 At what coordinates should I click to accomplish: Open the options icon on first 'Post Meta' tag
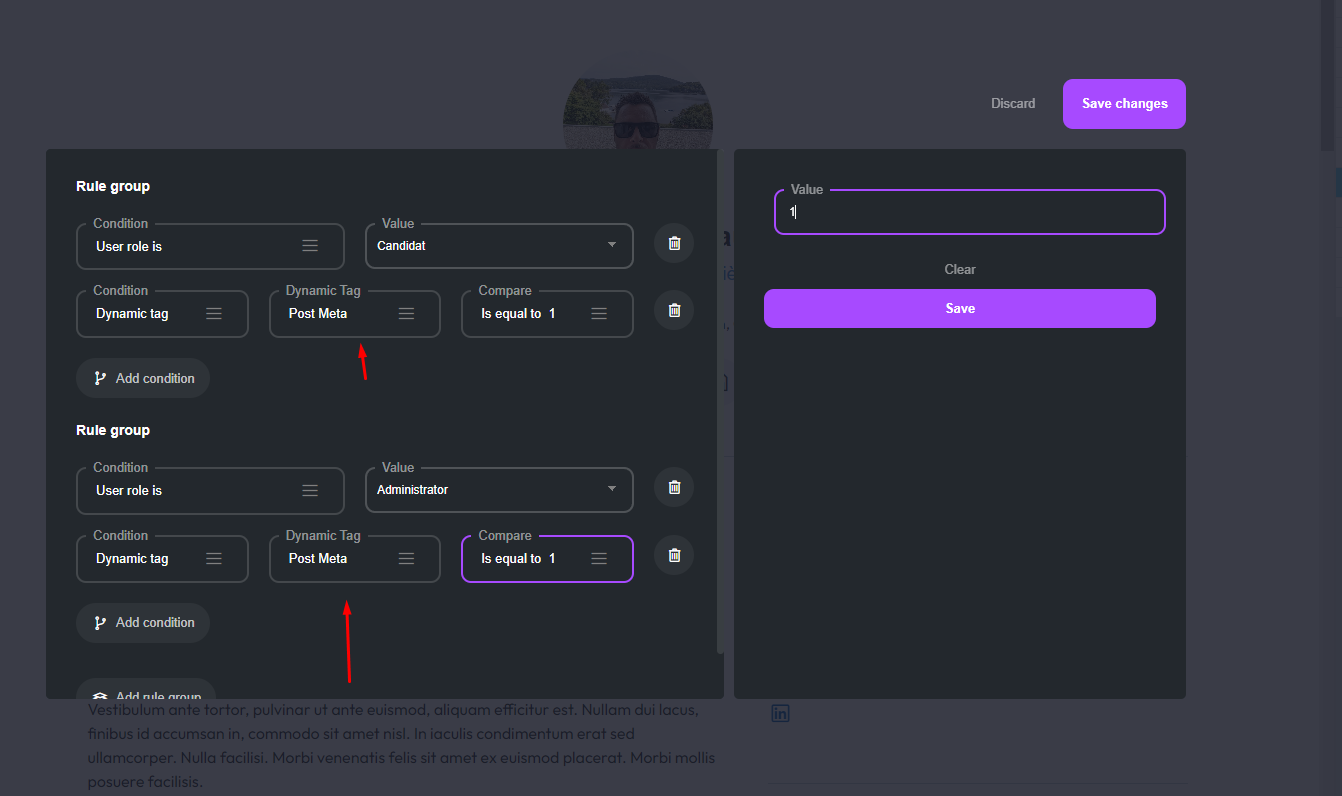[x=406, y=313]
